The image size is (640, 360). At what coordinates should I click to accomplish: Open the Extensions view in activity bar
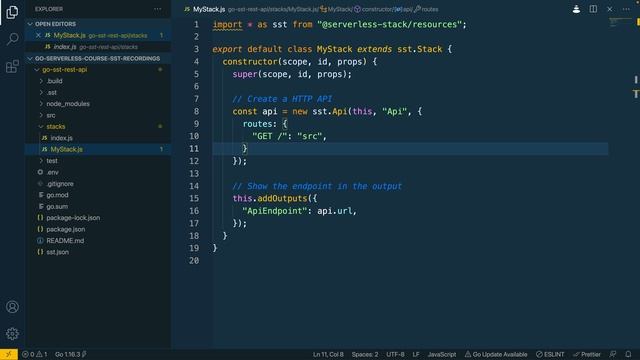point(12,66)
